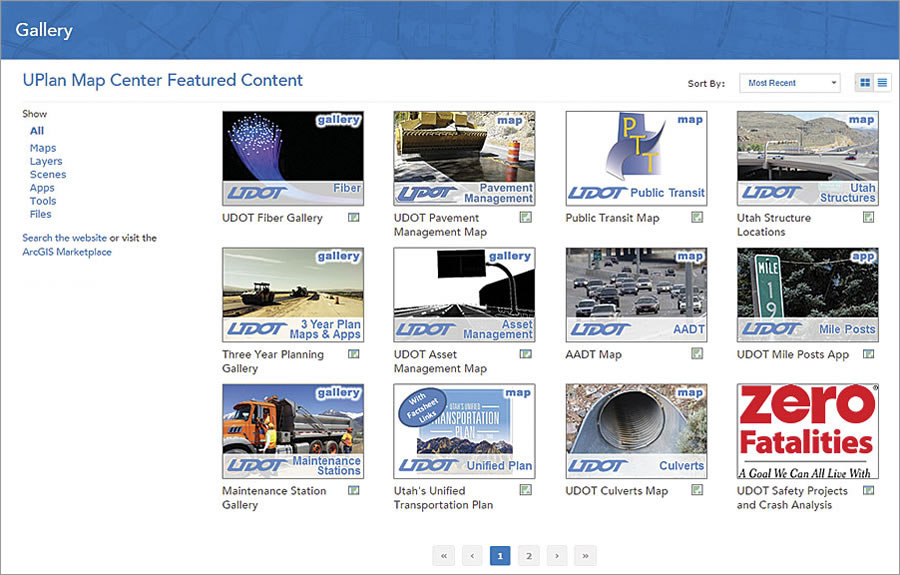Open the AADT traffic thumbnail
This screenshot has width=900, height=575.
pyautogui.click(x=636, y=295)
